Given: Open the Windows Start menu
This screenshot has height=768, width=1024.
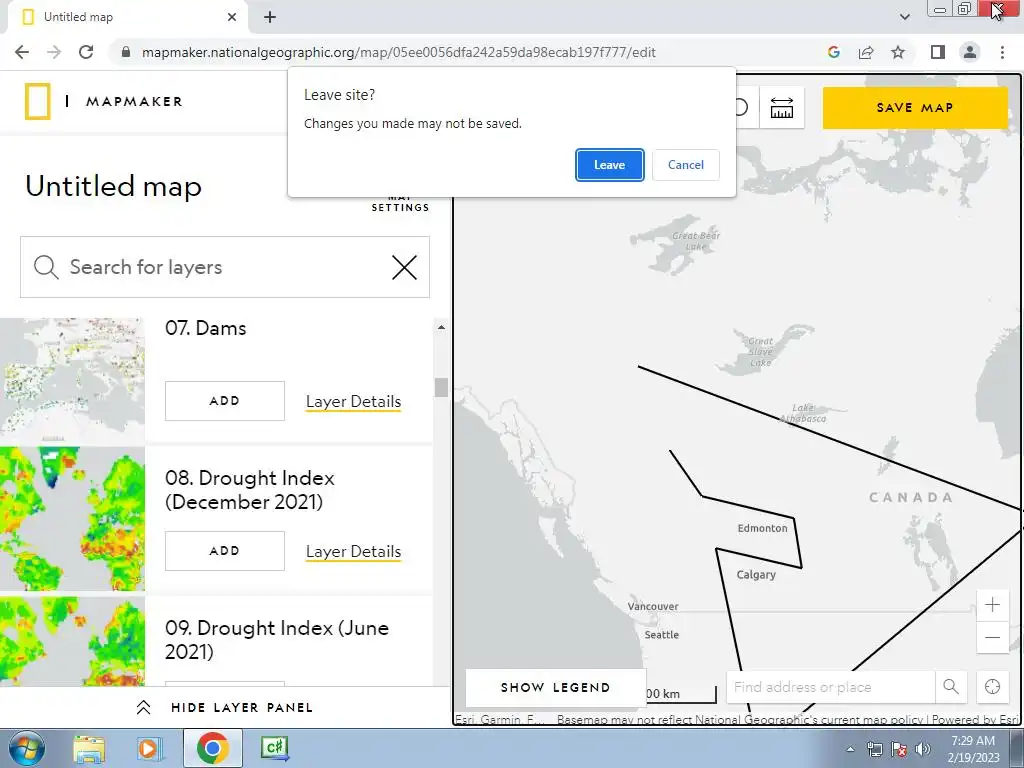Looking at the screenshot, I should tap(27, 748).
